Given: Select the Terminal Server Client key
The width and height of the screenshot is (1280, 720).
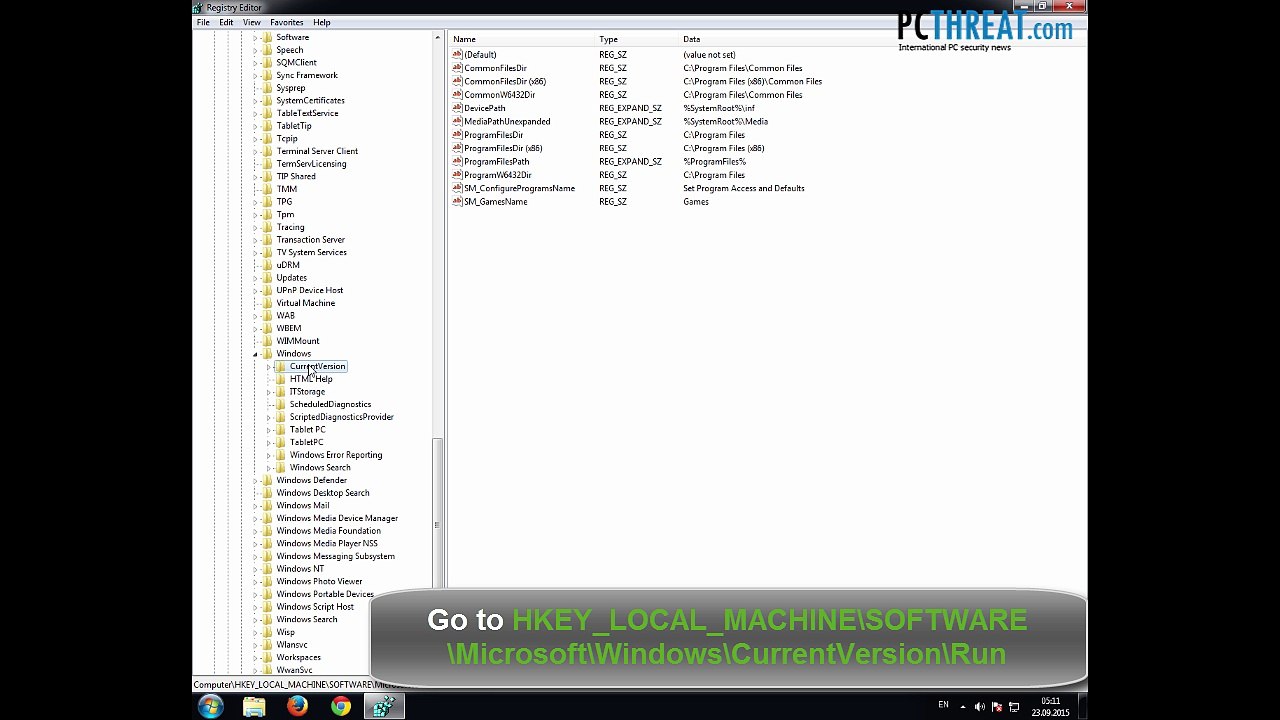Looking at the screenshot, I should pos(317,152).
